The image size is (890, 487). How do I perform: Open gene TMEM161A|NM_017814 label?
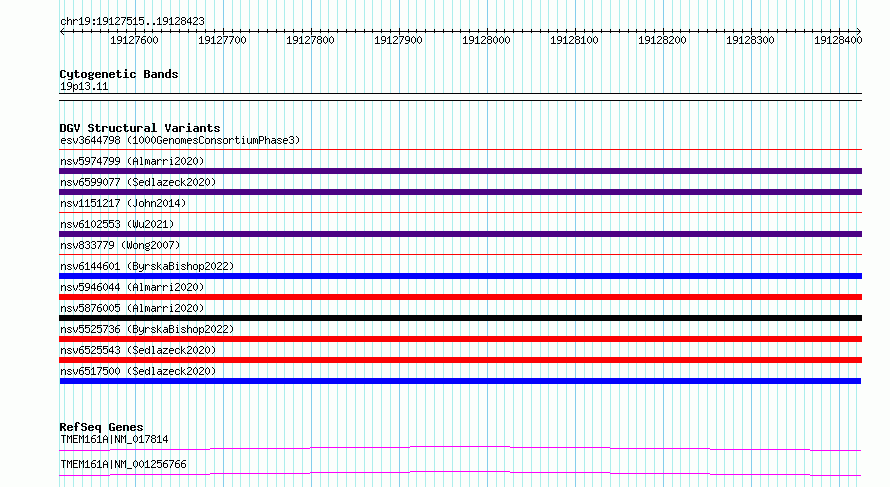pyautogui.click(x=114, y=439)
